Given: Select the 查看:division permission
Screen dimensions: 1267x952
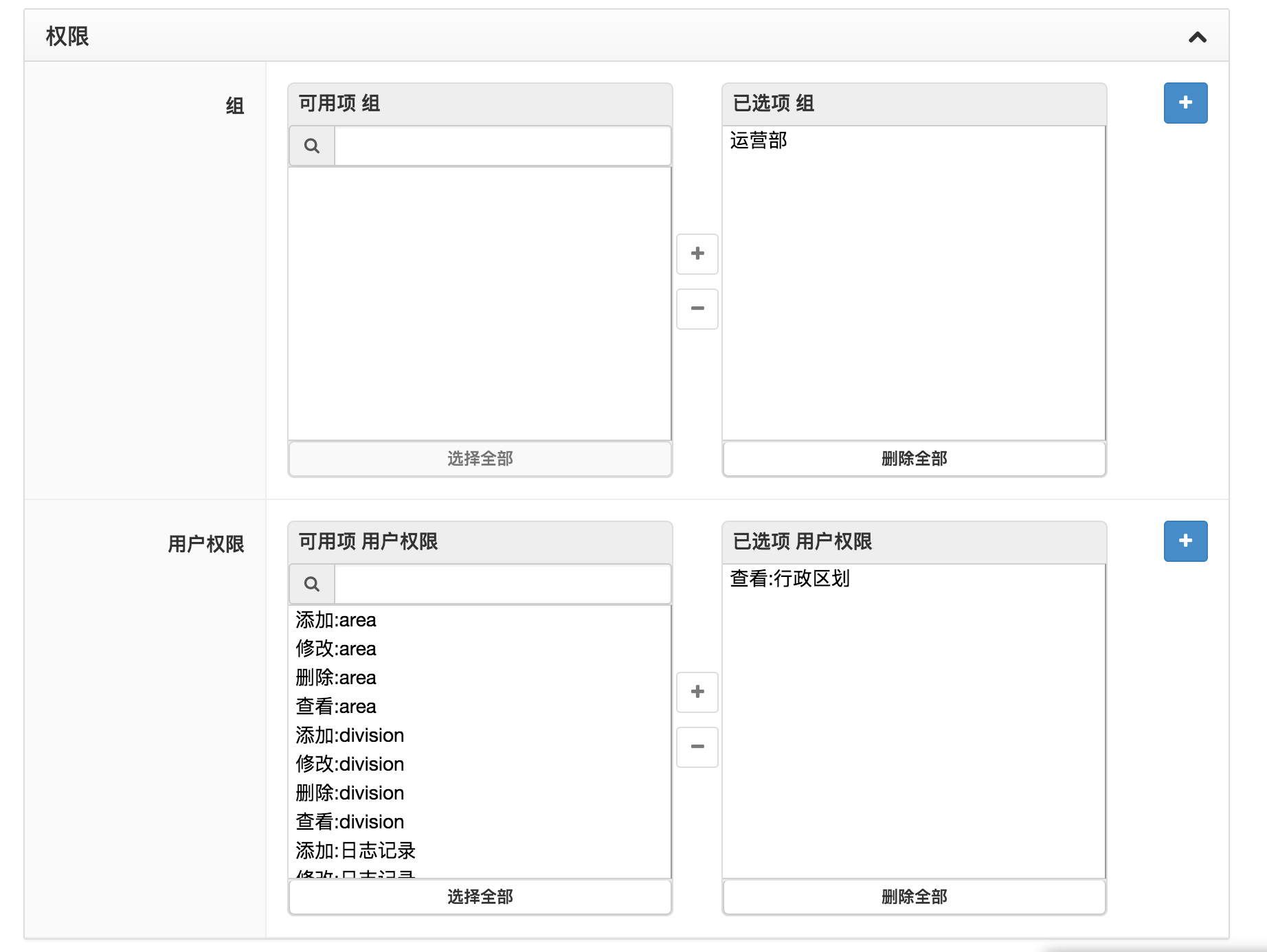Looking at the screenshot, I should [x=480, y=822].
